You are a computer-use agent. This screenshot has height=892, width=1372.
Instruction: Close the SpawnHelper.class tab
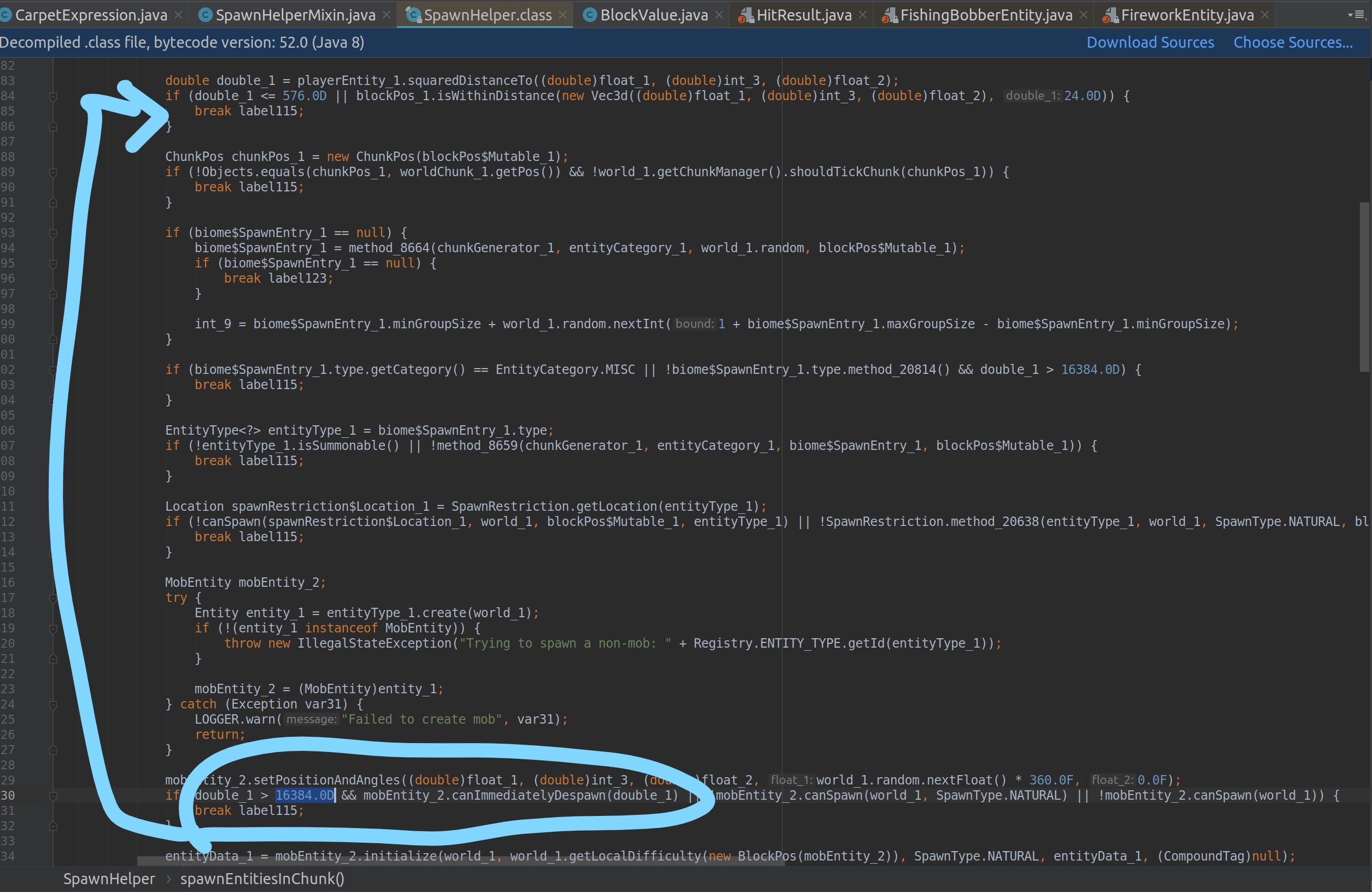tap(563, 15)
